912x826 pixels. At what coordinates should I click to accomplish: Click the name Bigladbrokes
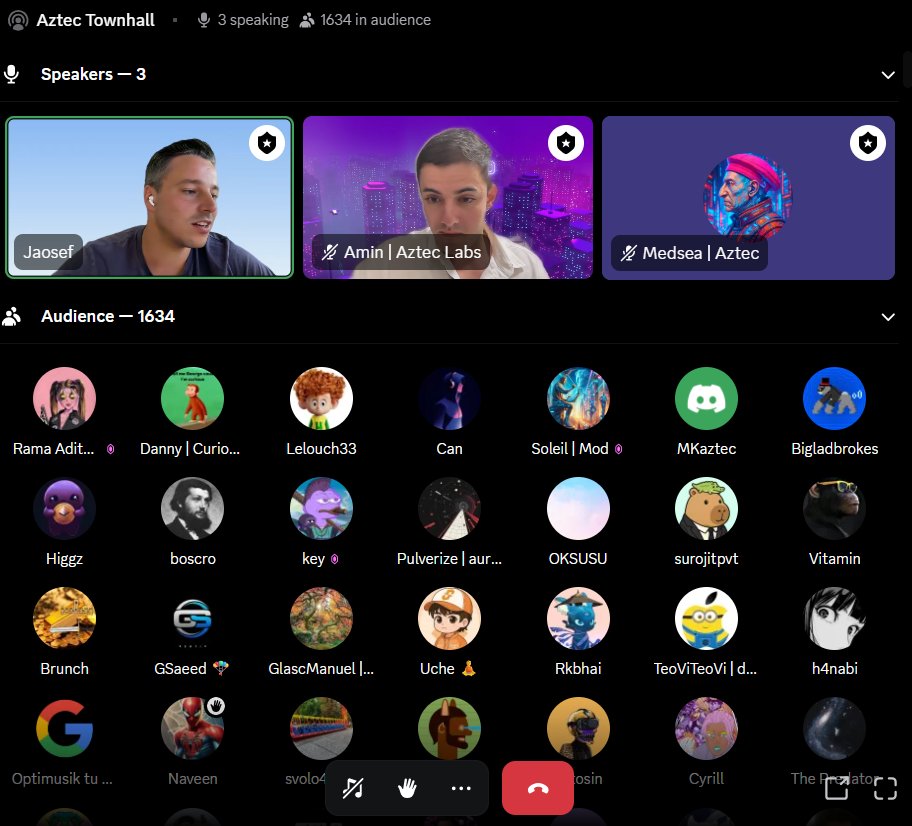(x=835, y=449)
